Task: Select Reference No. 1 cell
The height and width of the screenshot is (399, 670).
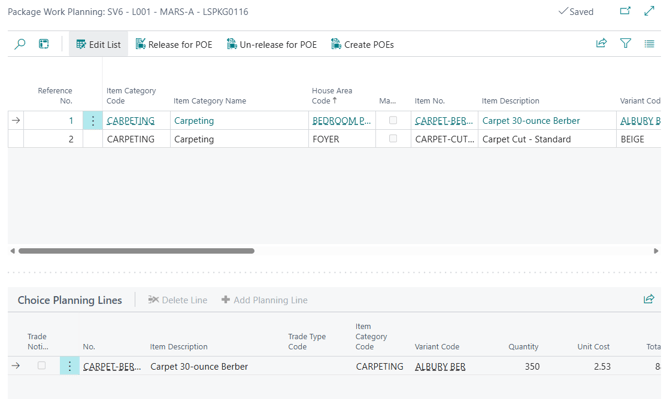Action: (53, 121)
